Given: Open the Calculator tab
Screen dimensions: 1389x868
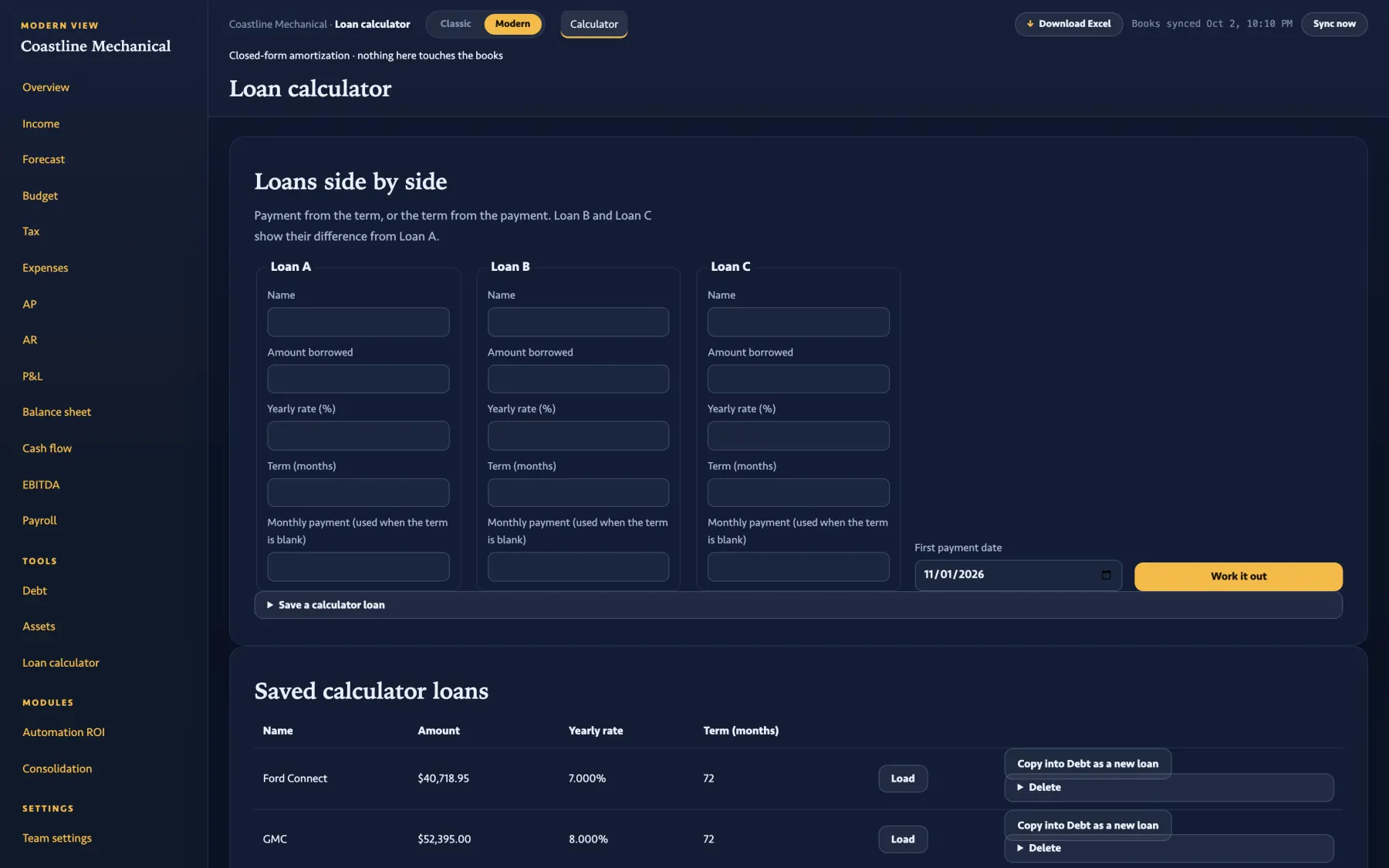Looking at the screenshot, I should point(593,24).
